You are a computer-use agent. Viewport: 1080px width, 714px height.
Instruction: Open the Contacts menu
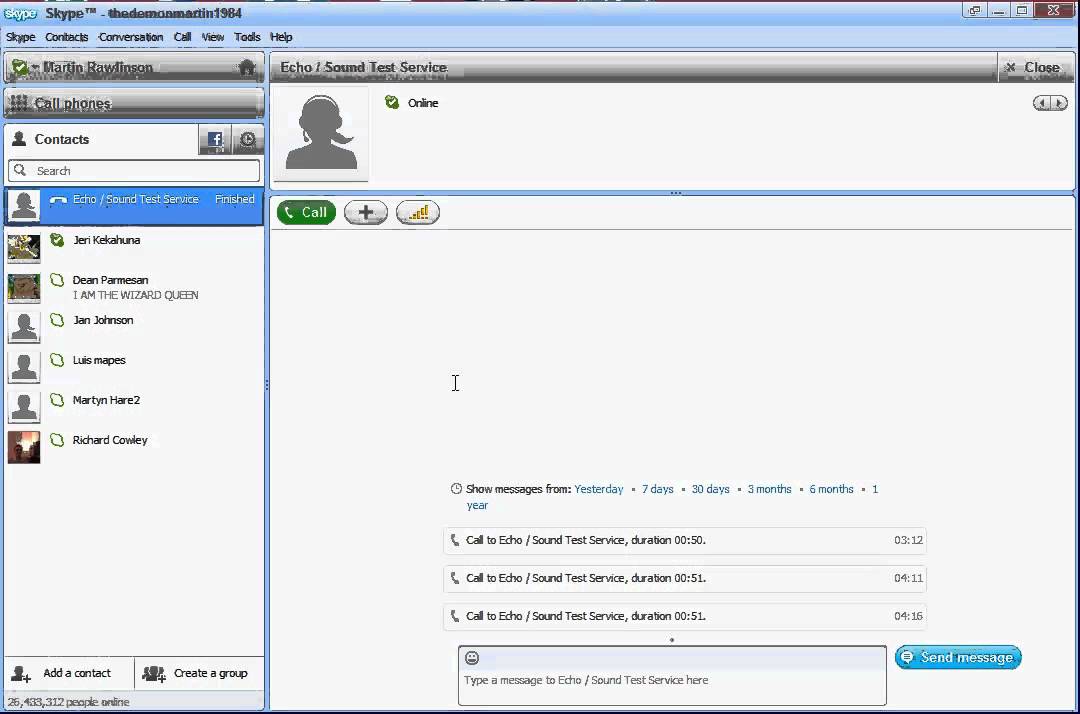67,37
